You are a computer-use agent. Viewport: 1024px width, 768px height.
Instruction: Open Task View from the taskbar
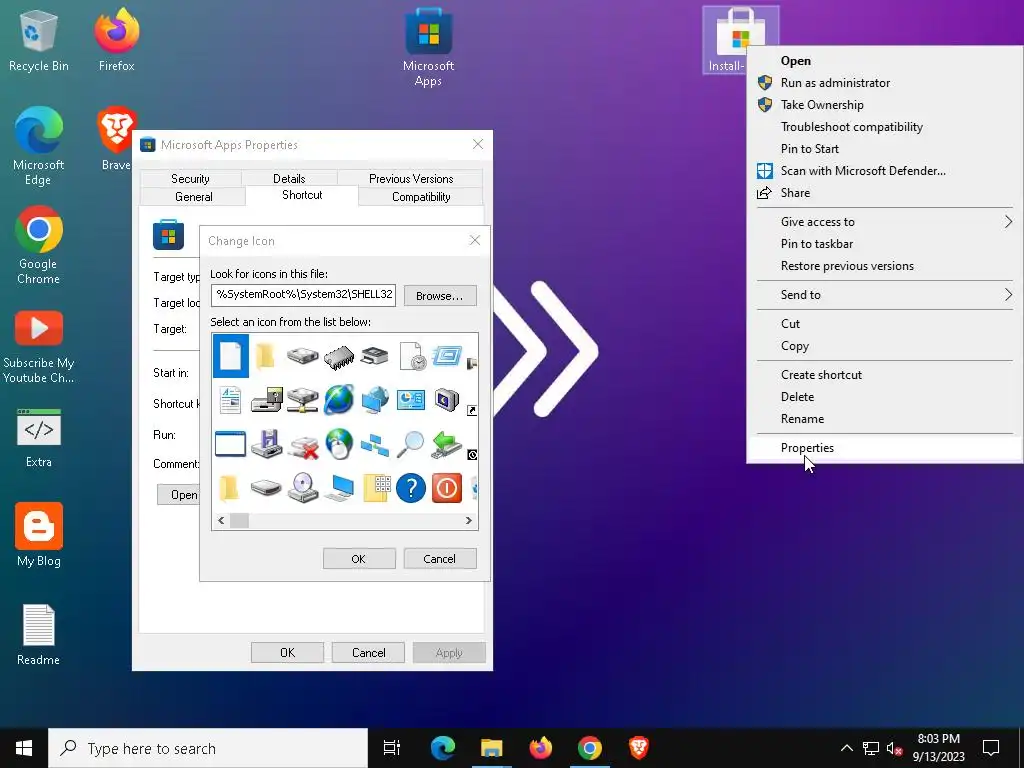(392, 748)
